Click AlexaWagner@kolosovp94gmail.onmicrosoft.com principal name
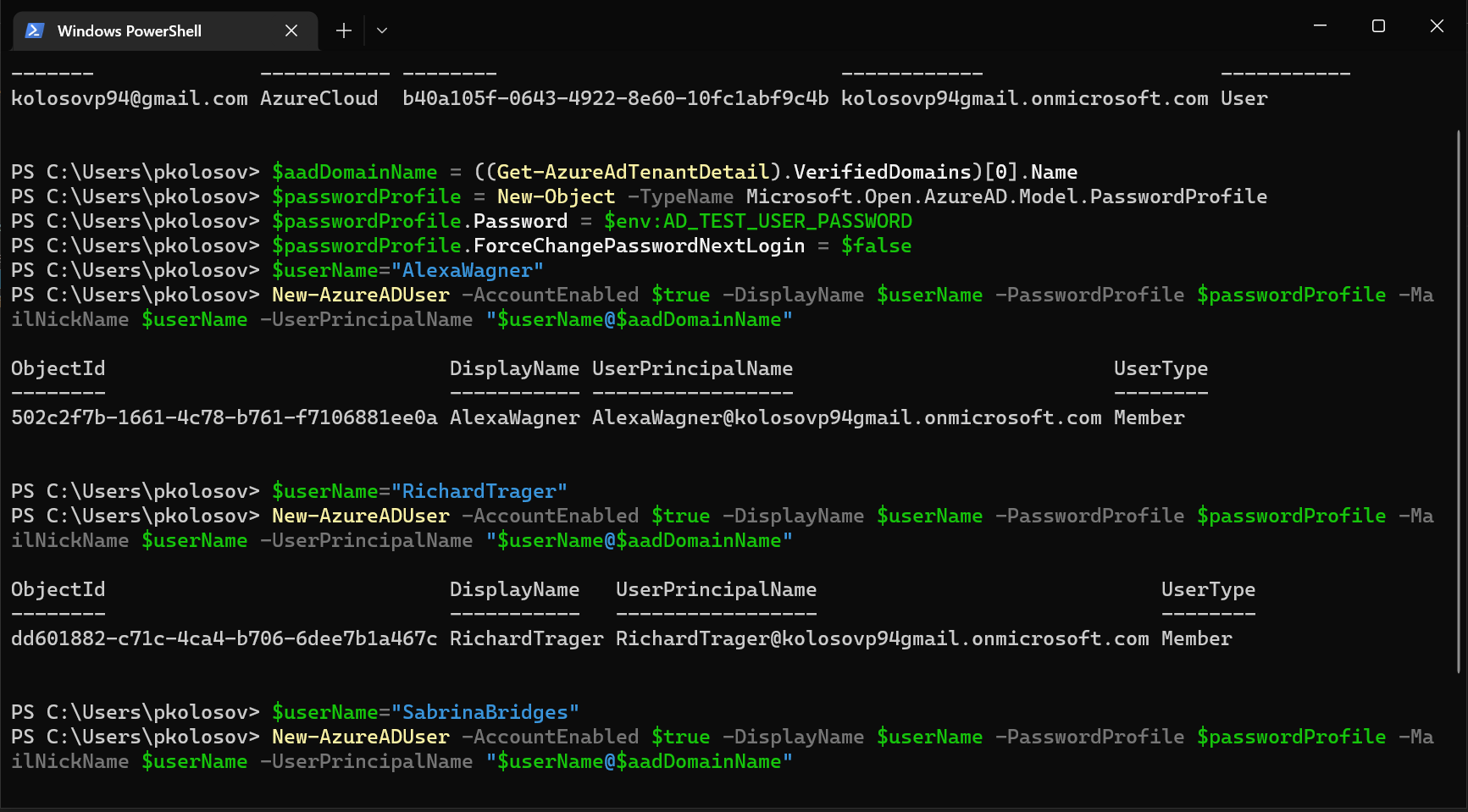1468x812 pixels. [847, 417]
